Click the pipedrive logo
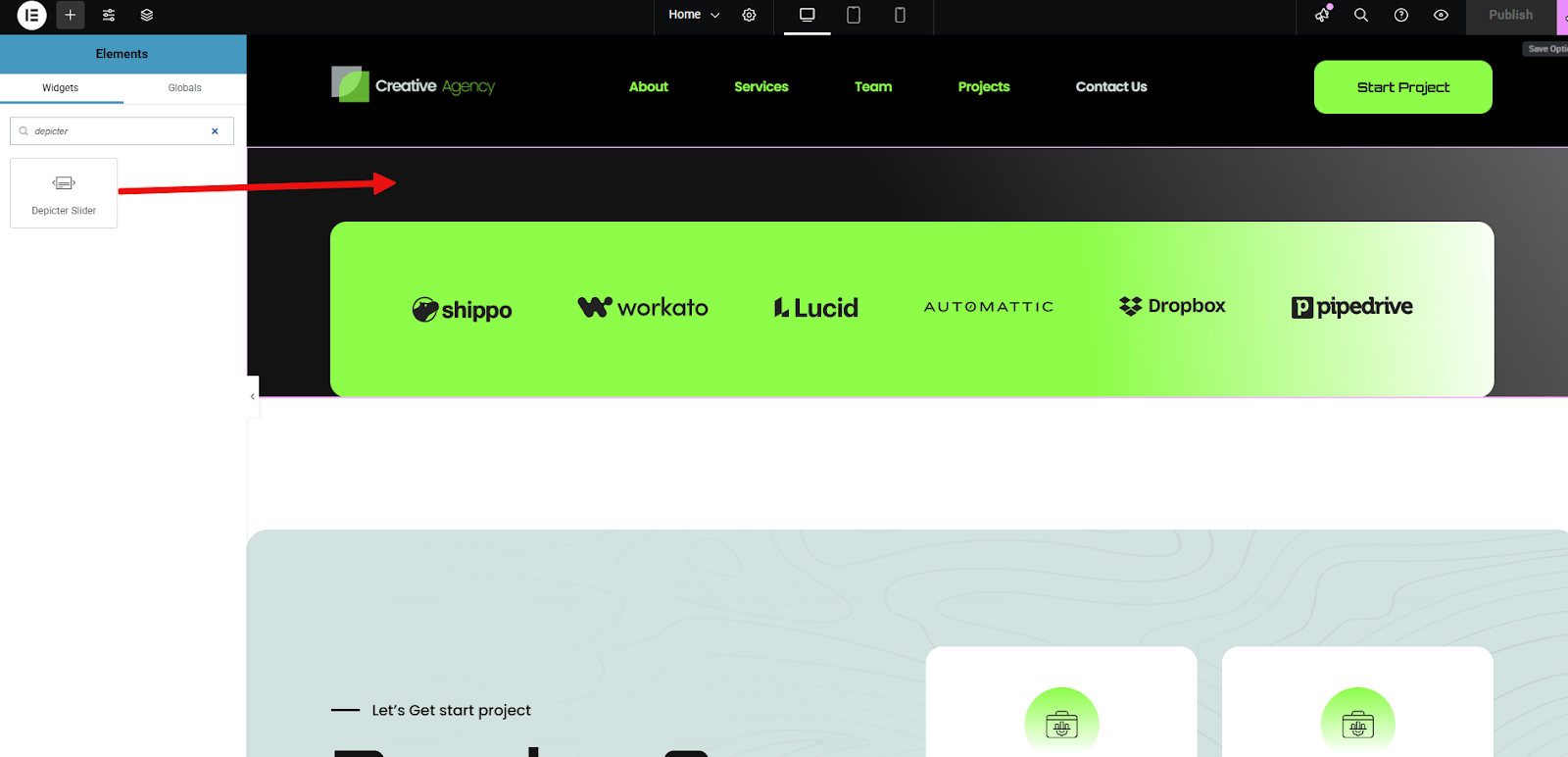This screenshot has height=757, width=1568. (x=1352, y=307)
